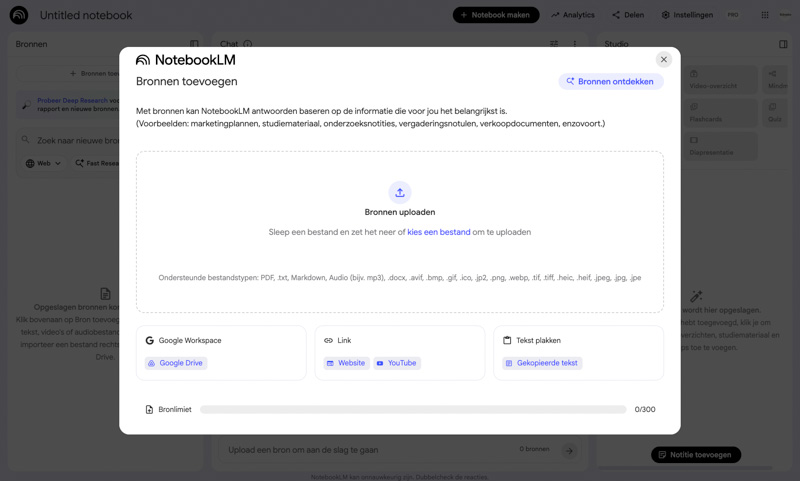Open Analytics from the top bar

tap(573, 15)
